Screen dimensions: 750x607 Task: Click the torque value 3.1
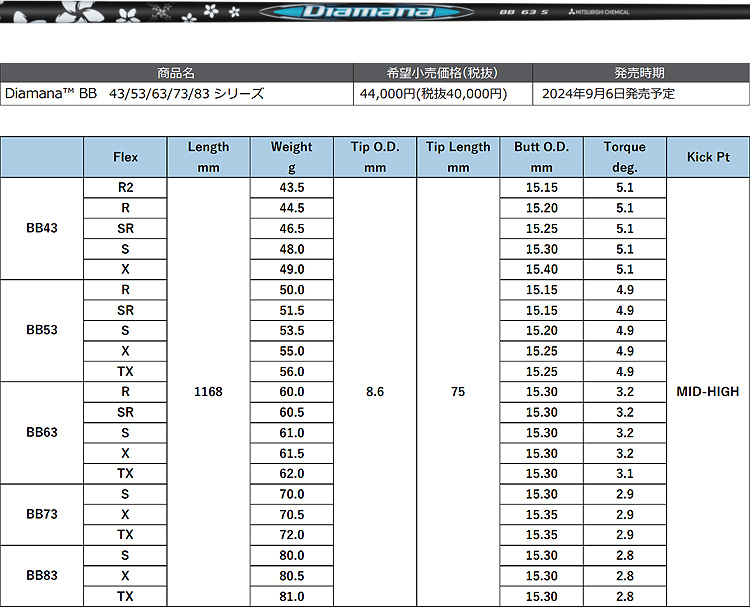(x=625, y=474)
